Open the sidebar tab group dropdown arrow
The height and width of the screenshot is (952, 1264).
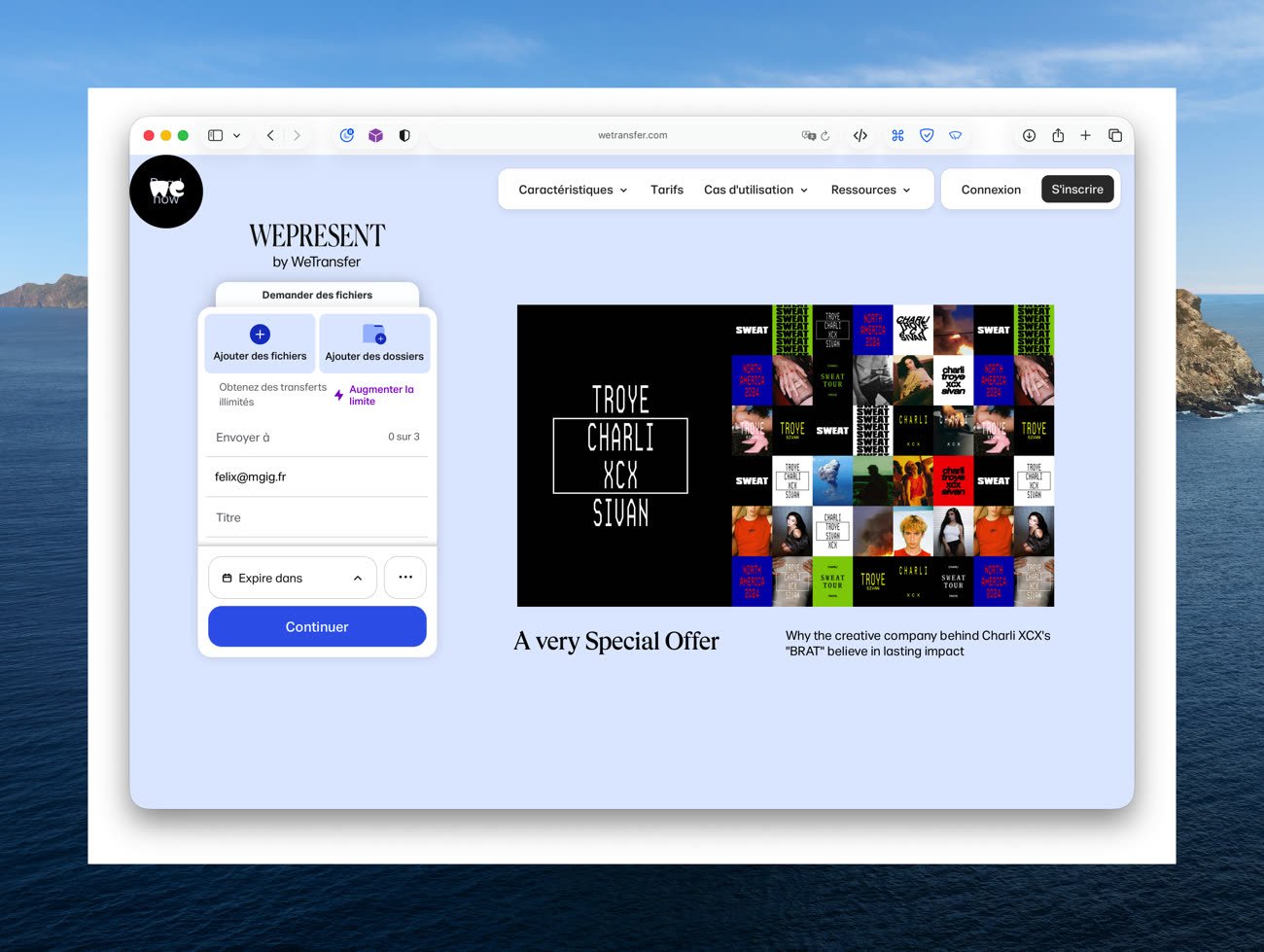[236, 136]
